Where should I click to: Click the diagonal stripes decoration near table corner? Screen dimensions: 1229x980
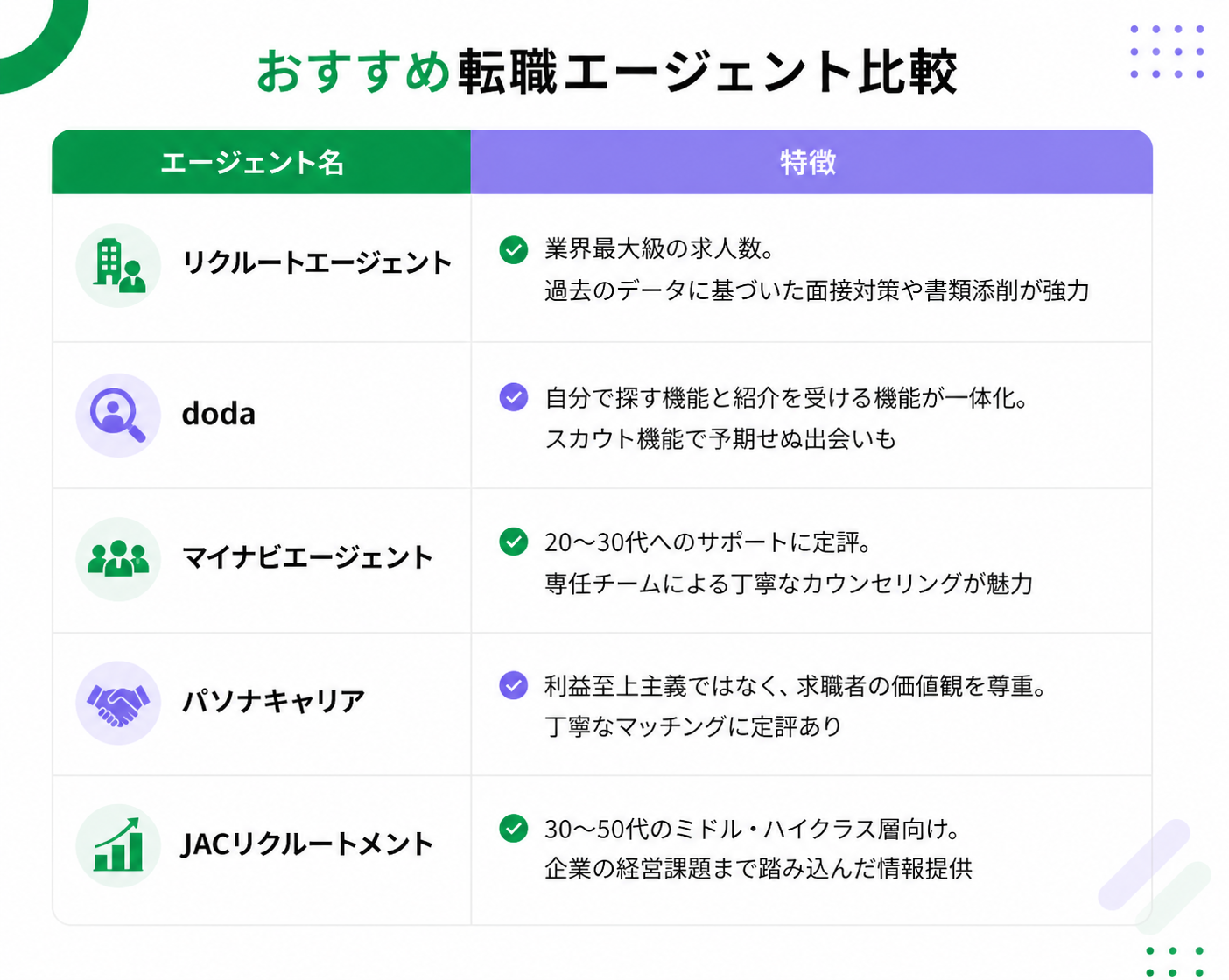coord(1155,876)
